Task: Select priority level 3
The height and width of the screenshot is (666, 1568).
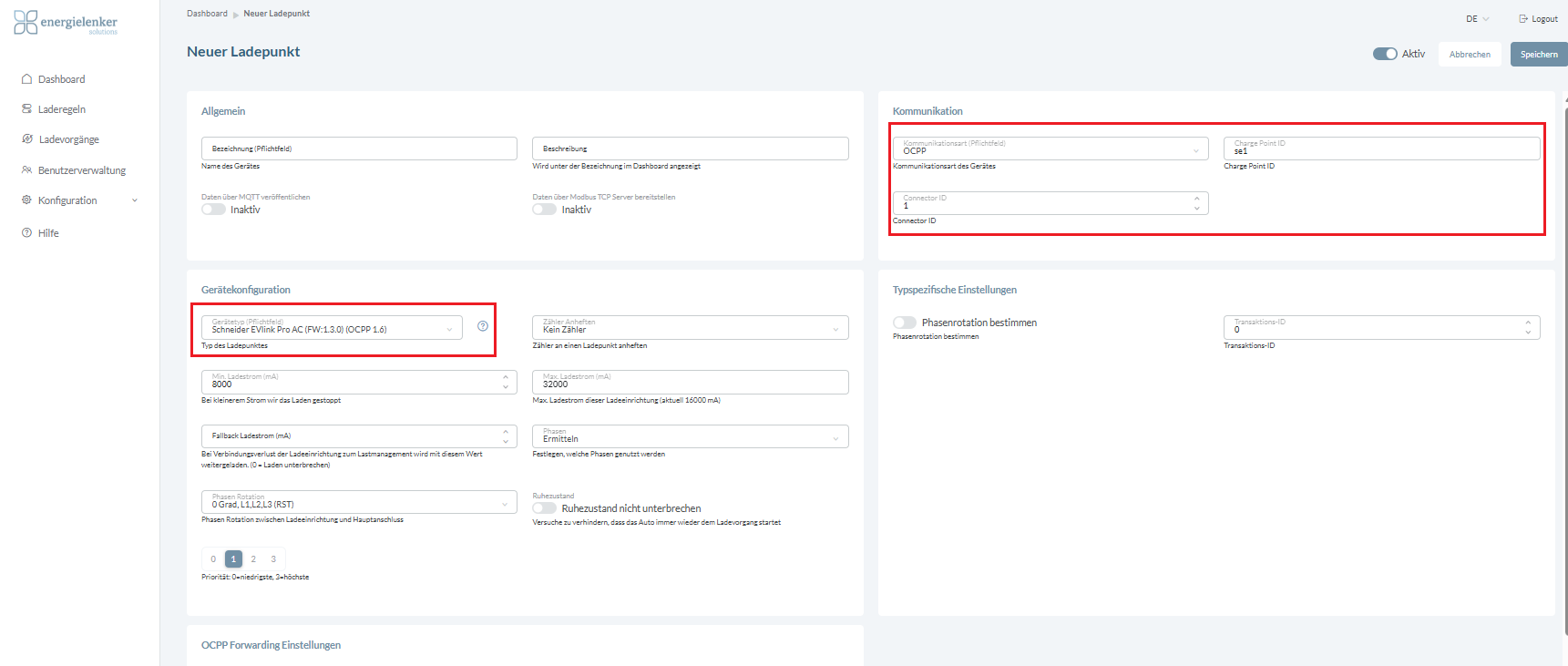Action: click(273, 559)
